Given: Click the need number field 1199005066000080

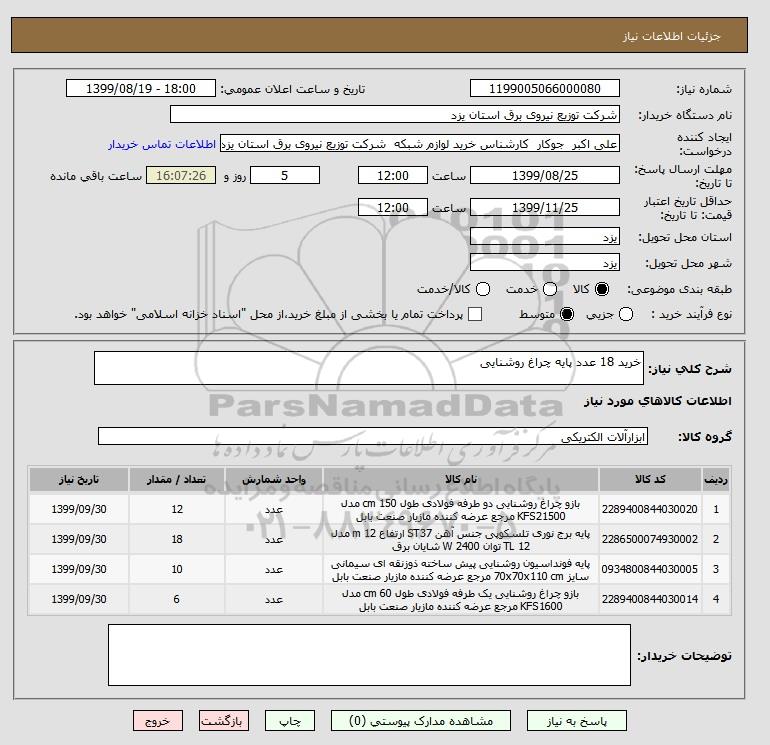Looking at the screenshot, I should [545, 88].
